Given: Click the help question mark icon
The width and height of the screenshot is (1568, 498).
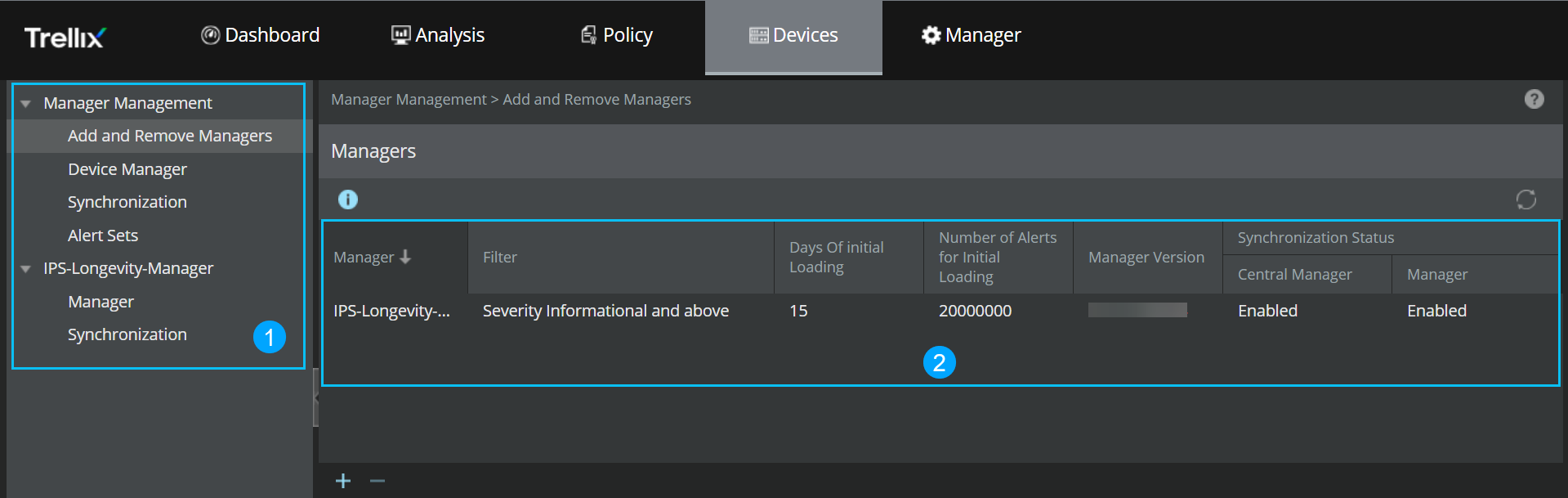Looking at the screenshot, I should coord(1534,99).
